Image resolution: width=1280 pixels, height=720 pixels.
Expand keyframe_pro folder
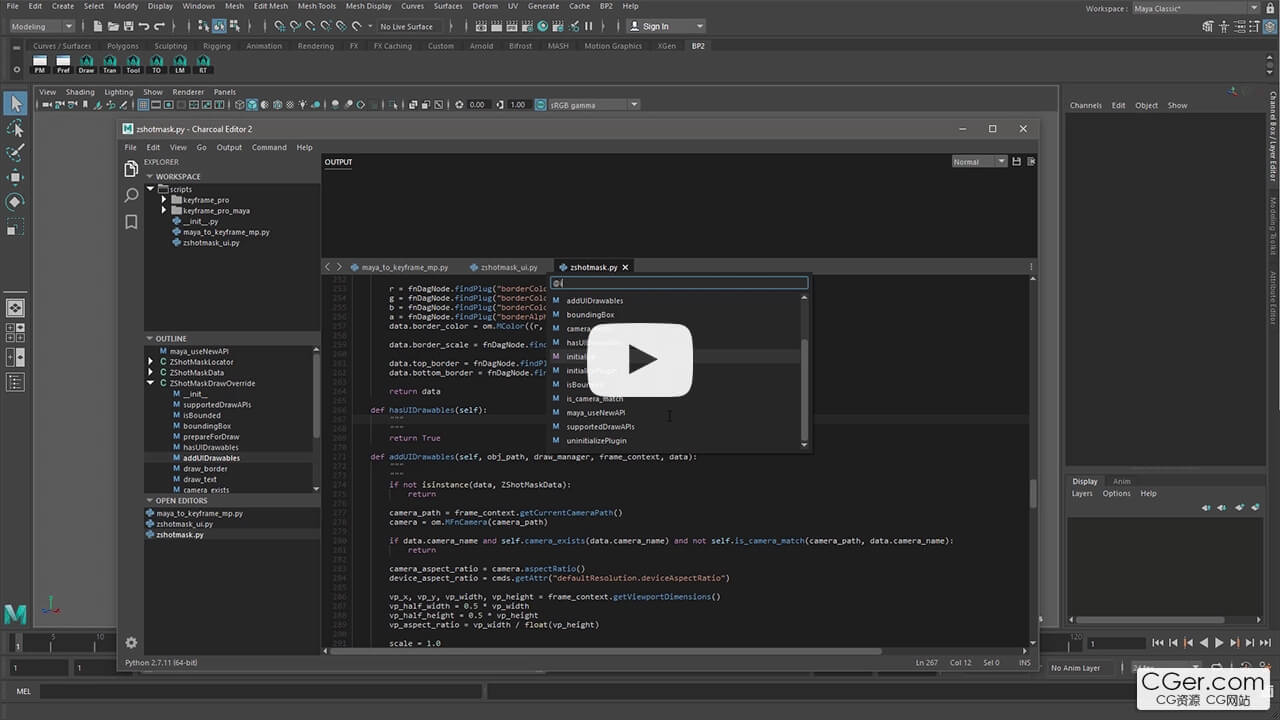[x=165, y=200]
